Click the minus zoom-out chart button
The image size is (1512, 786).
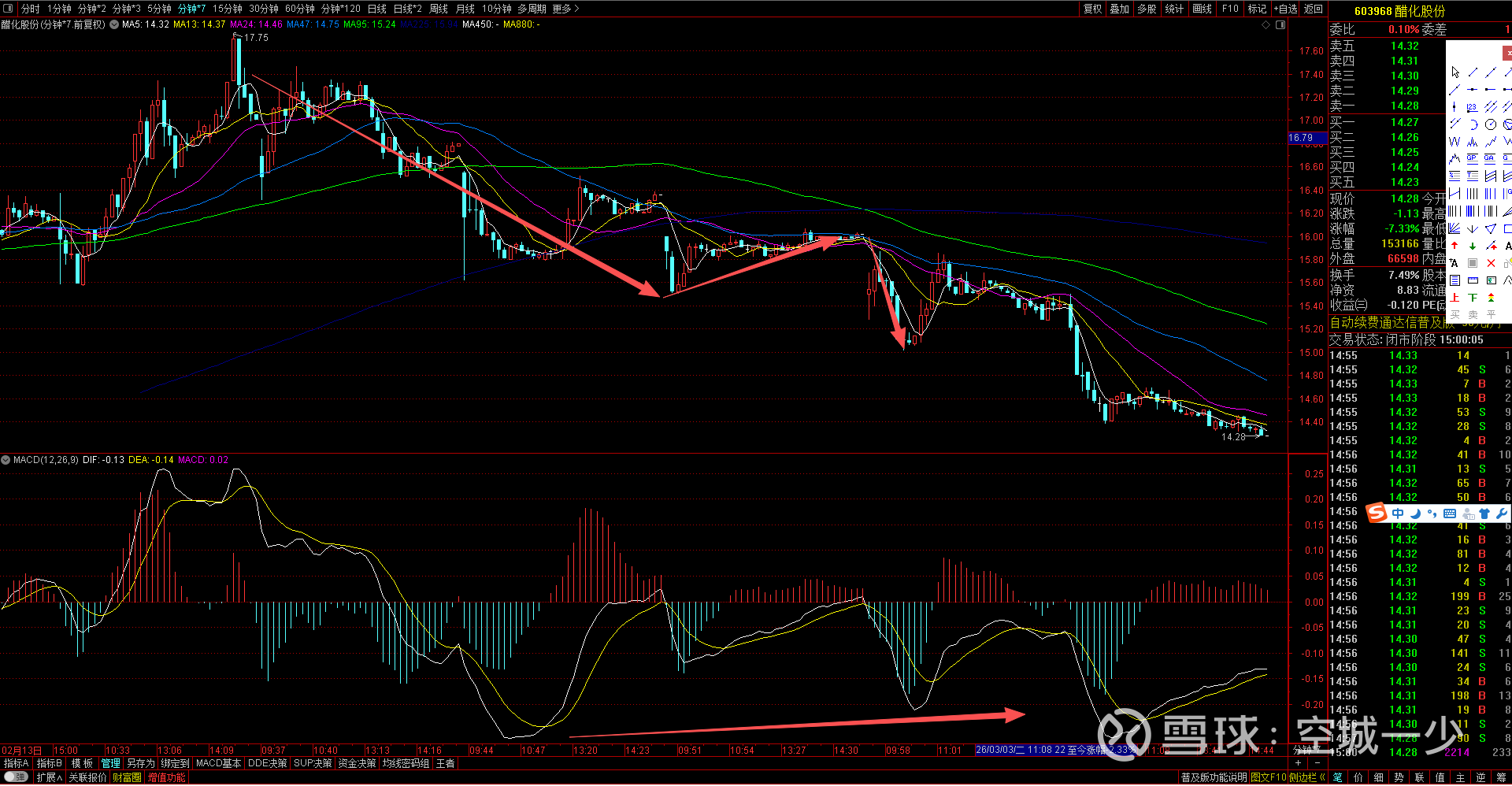(x=1317, y=763)
